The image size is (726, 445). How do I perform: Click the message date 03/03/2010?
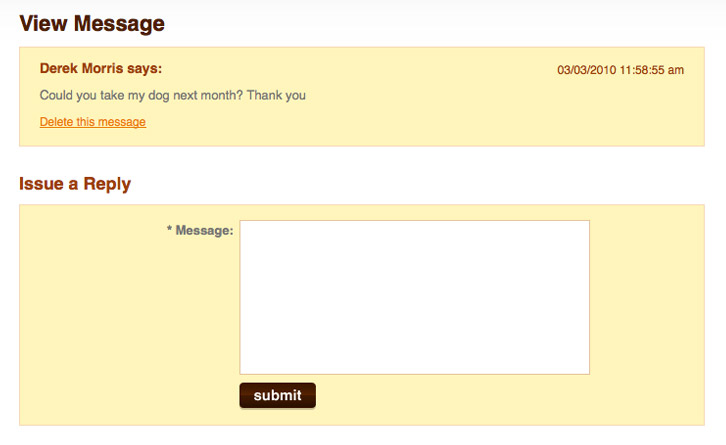[x=587, y=70]
